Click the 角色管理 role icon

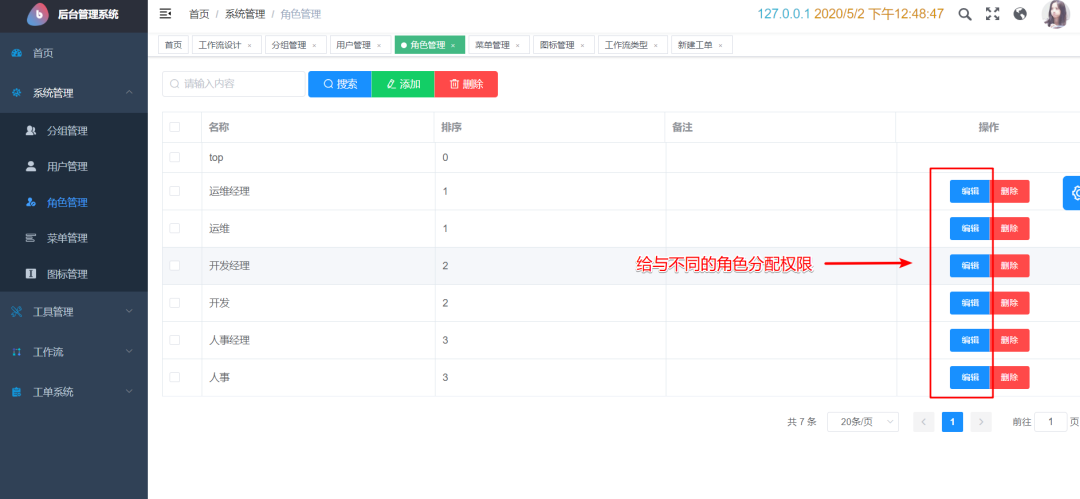tap(31, 203)
